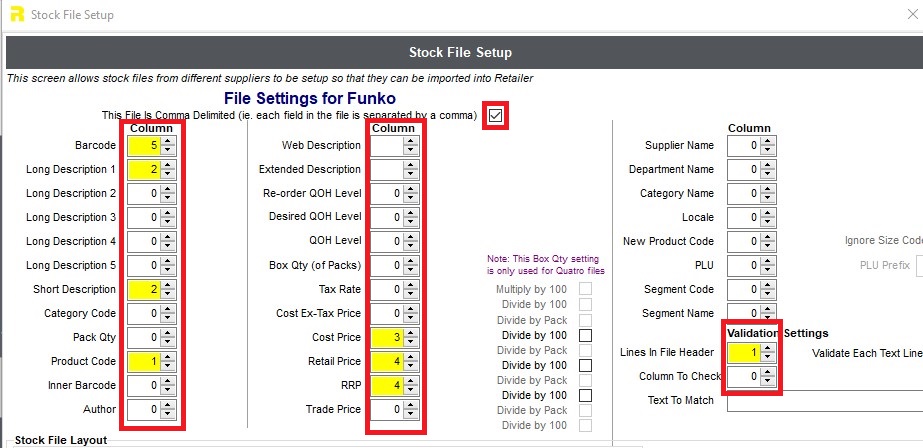Click the Web Description column field

tap(387, 145)
